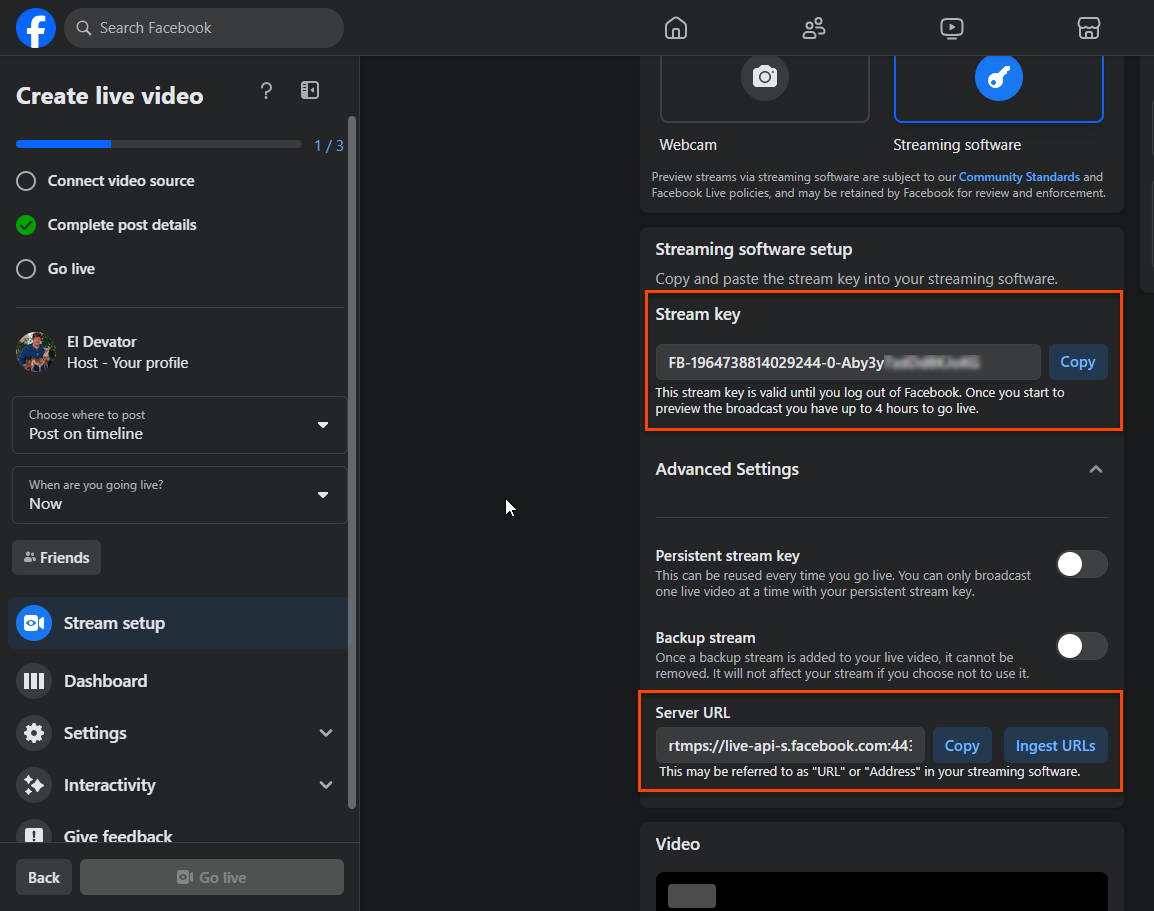
Task: Open the Marketplace tab icon
Action: 1088,28
